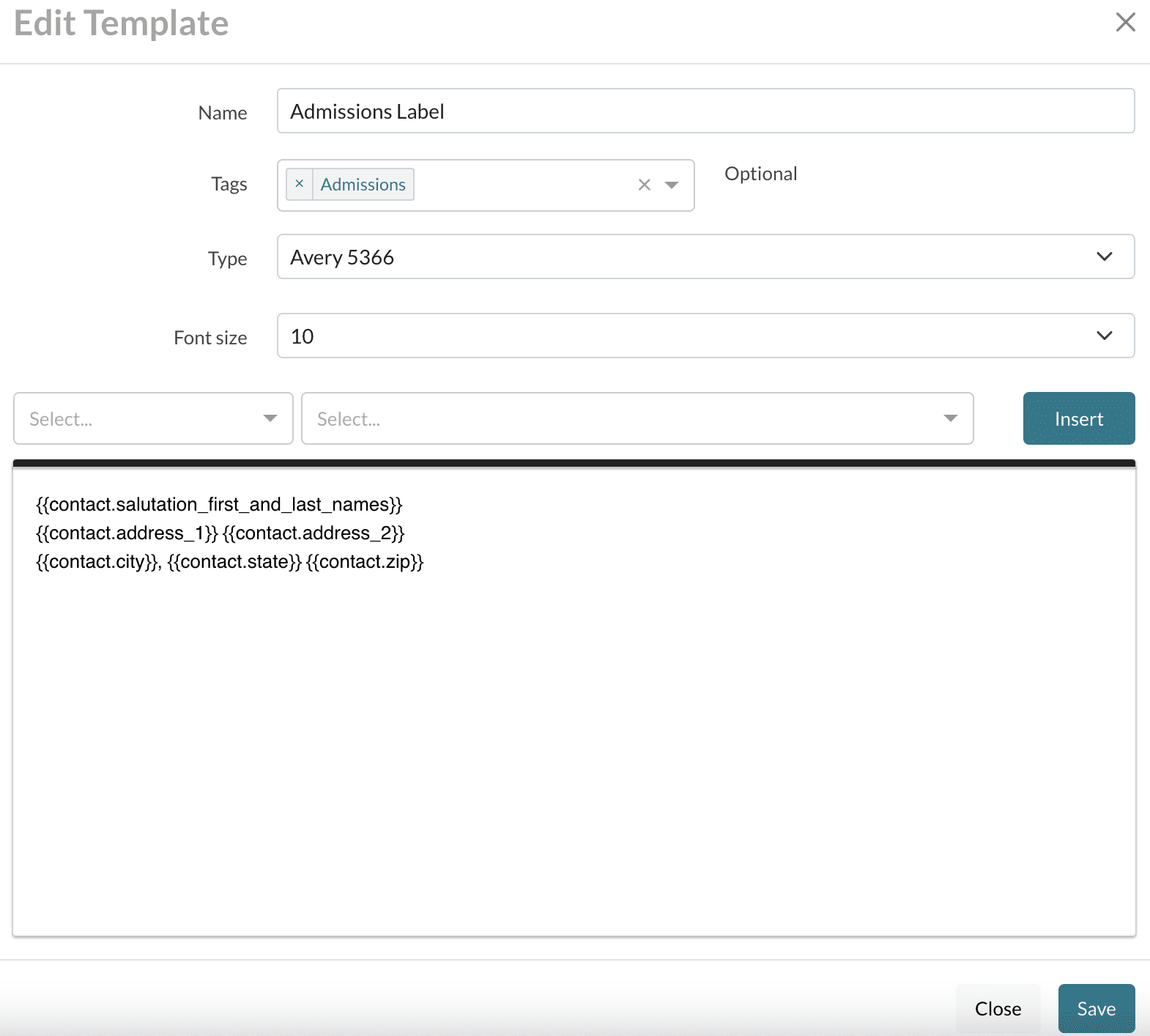Place cursor on contact.address_2 token
Screen dimensions: 1150x1036
pyautogui.click(x=314, y=533)
